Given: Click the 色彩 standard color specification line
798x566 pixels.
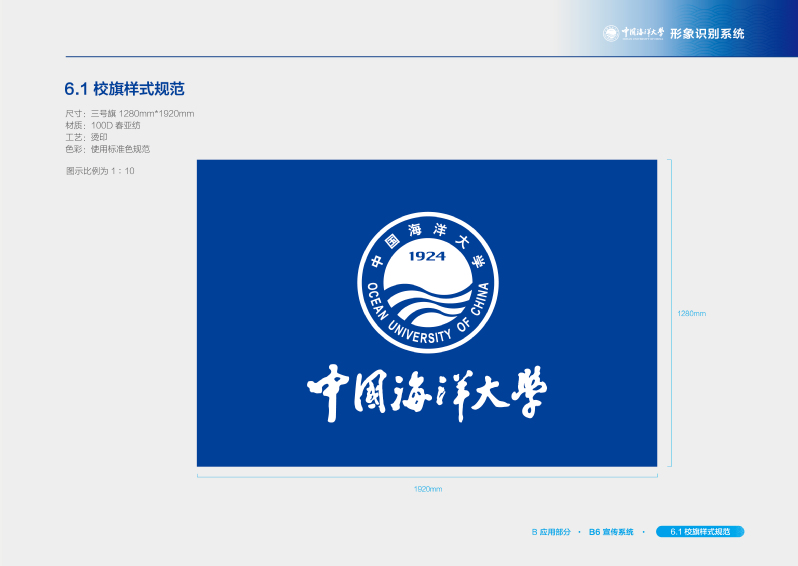Looking at the screenshot, I should [x=108, y=149].
